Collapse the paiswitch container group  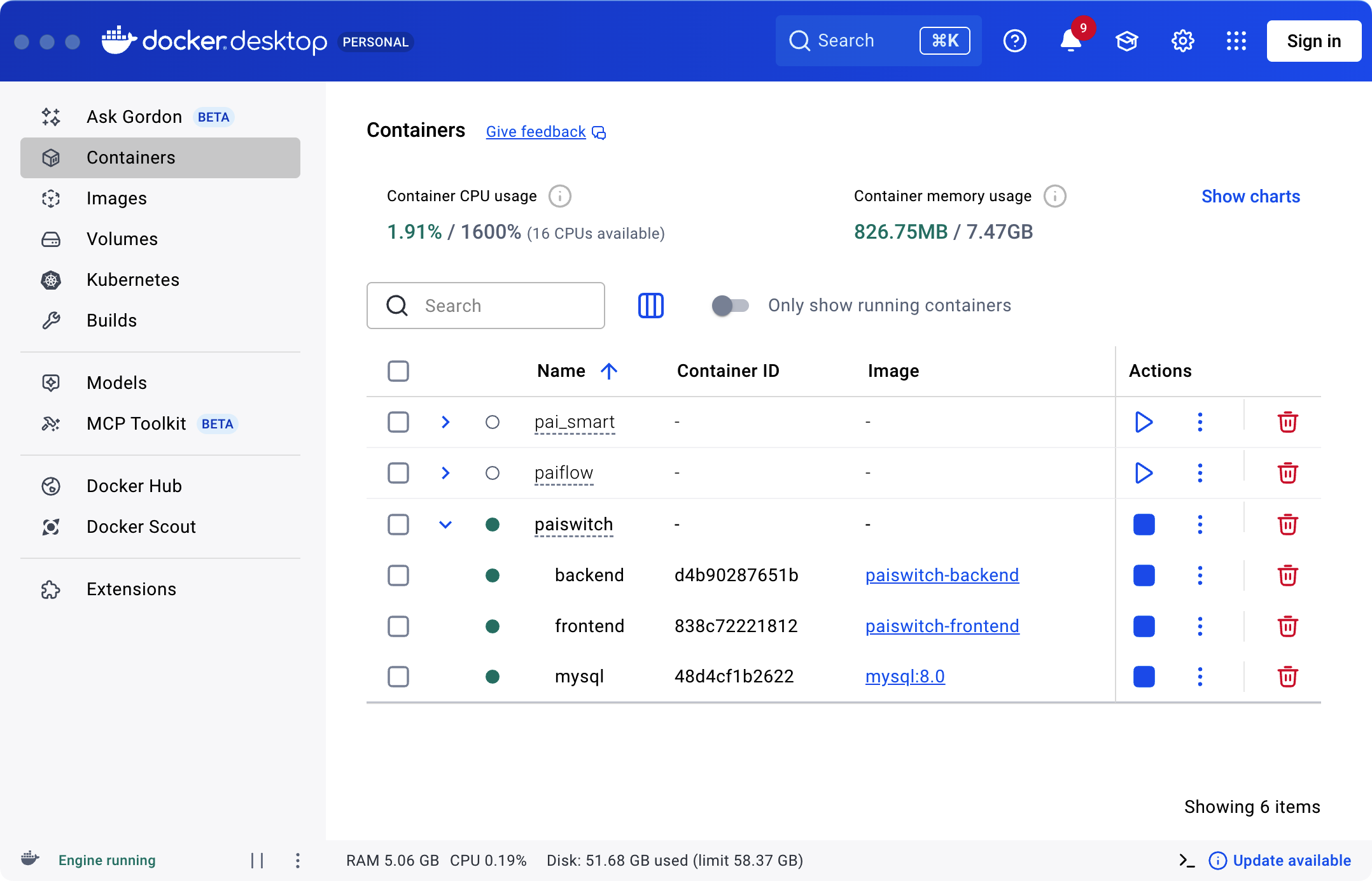pyautogui.click(x=445, y=525)
